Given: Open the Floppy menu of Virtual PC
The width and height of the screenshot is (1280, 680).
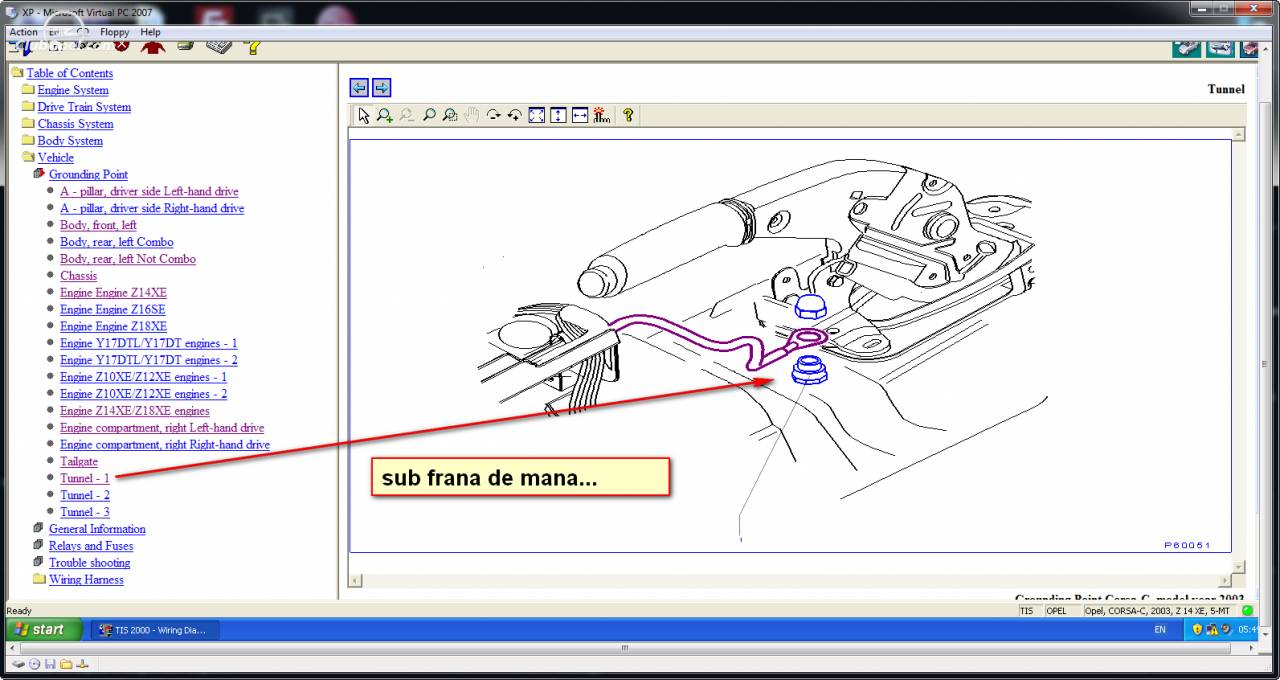Looking at the screenshot, I should pos(115,32).
